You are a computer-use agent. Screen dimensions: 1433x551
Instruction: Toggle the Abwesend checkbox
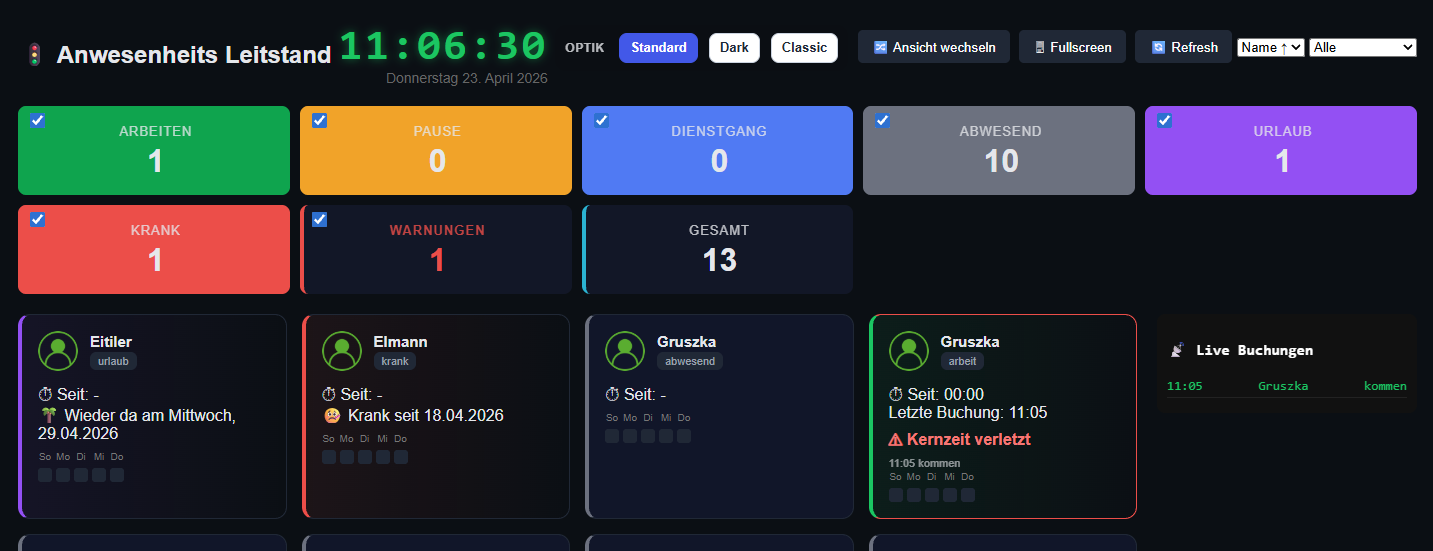883,121
